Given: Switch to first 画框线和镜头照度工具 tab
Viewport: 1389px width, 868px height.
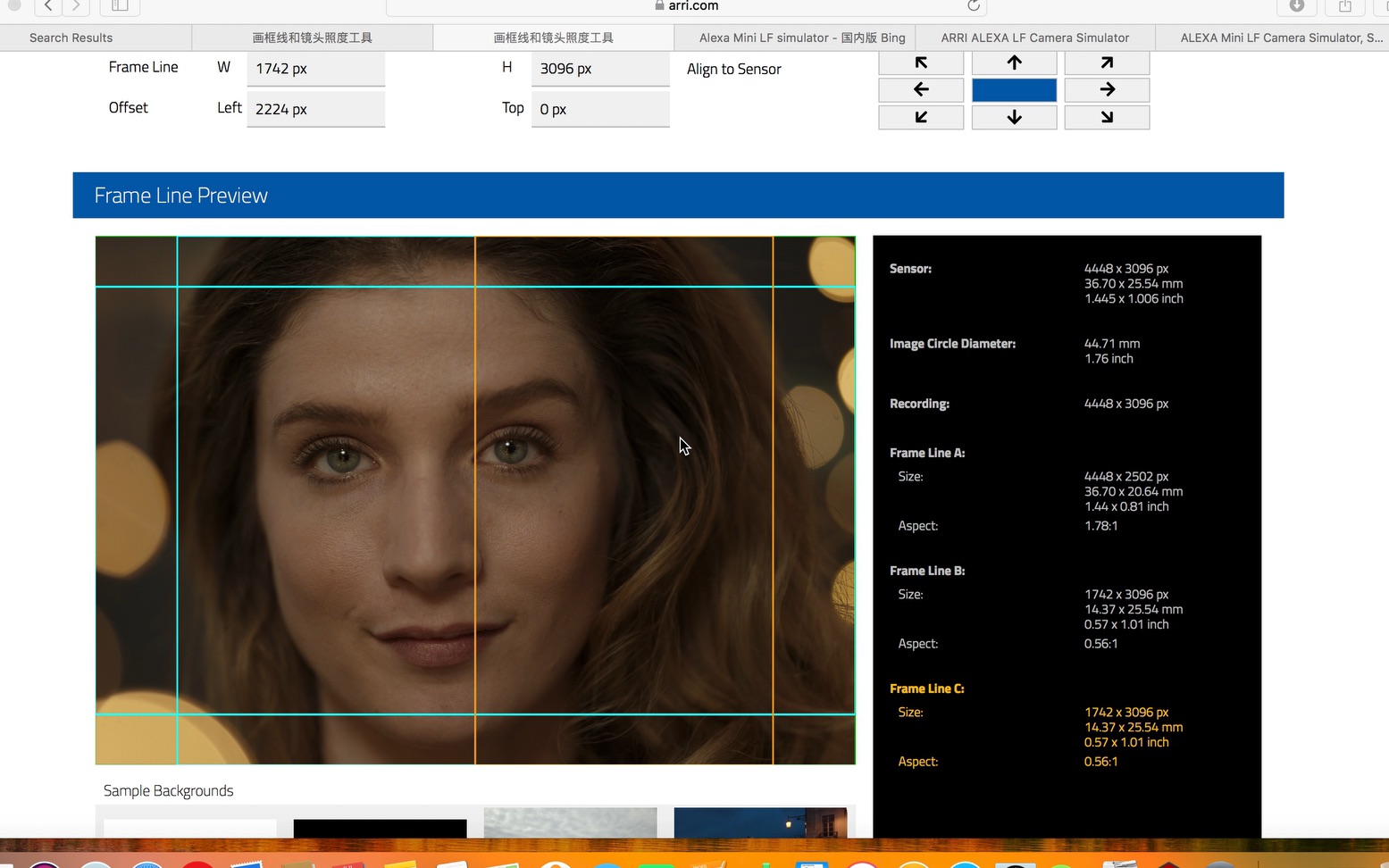Looking at the screenshot, I should click(312, 38).
